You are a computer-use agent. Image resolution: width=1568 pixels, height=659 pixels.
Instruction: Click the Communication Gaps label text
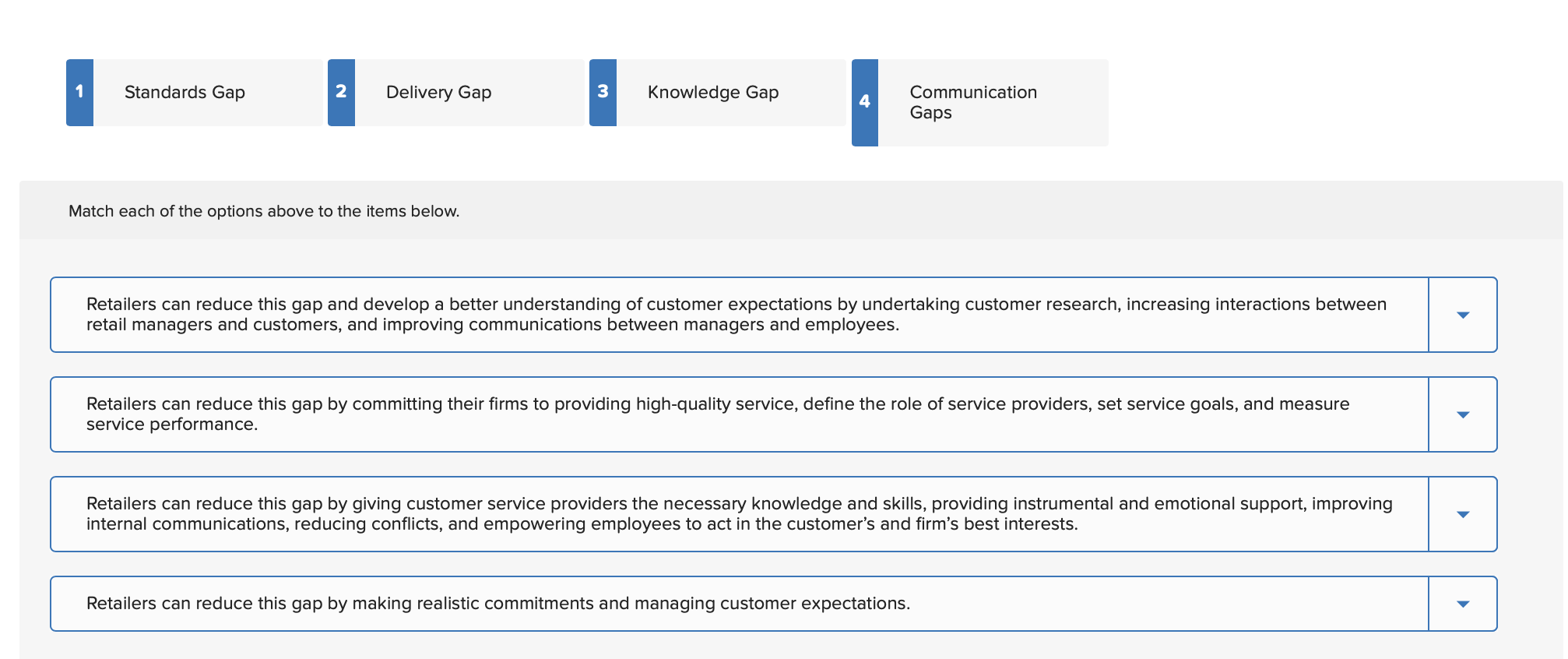972,102
